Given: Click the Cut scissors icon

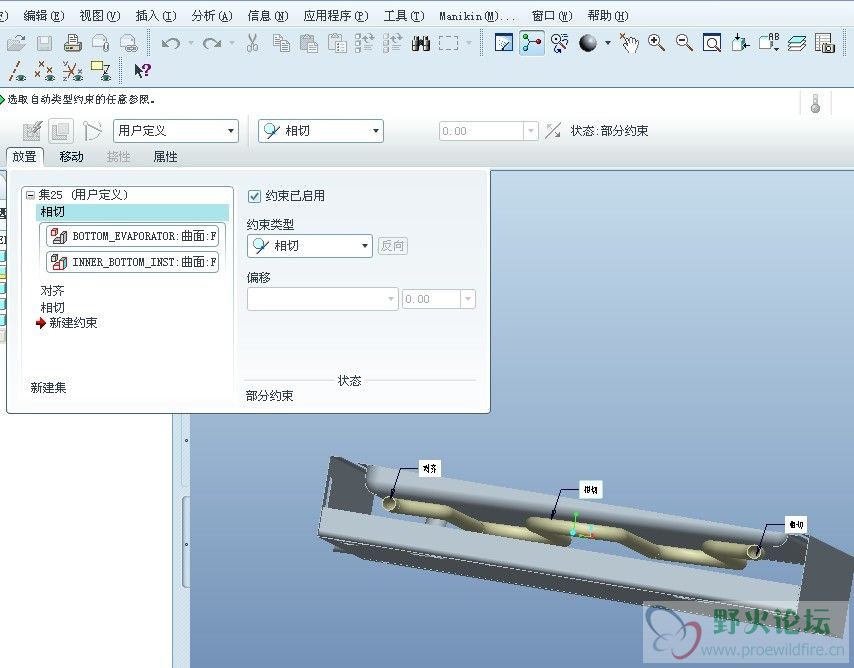Looking at the screenshot, I should point(252,42).
